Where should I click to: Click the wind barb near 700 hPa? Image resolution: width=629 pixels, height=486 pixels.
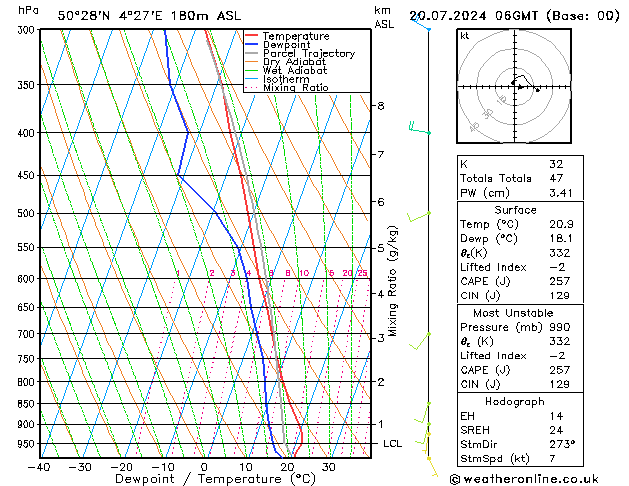[x=421, y=338]
